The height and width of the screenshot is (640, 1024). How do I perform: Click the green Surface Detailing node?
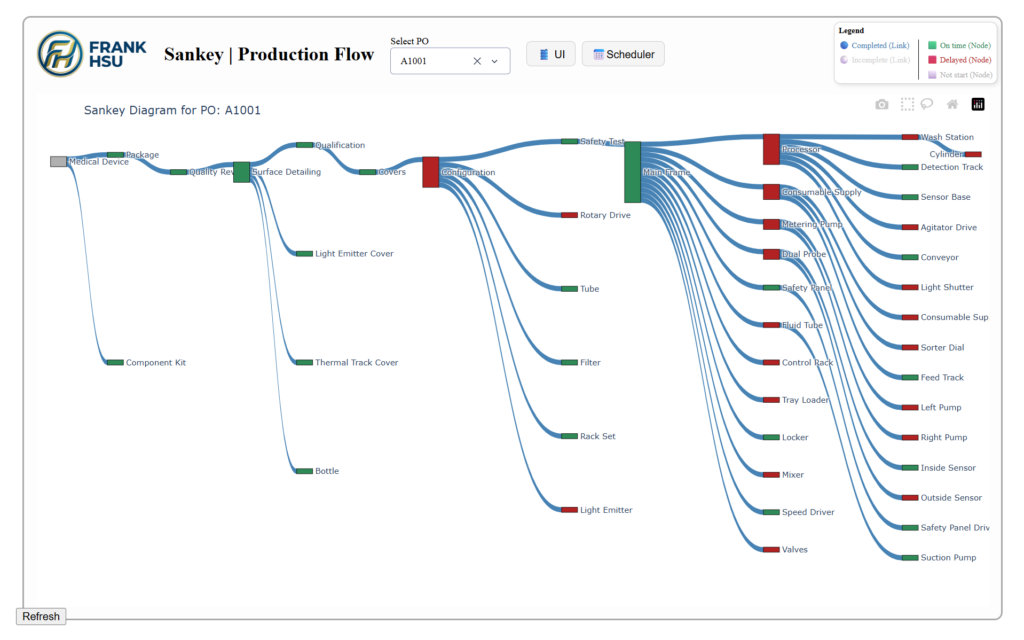point(241,172)
